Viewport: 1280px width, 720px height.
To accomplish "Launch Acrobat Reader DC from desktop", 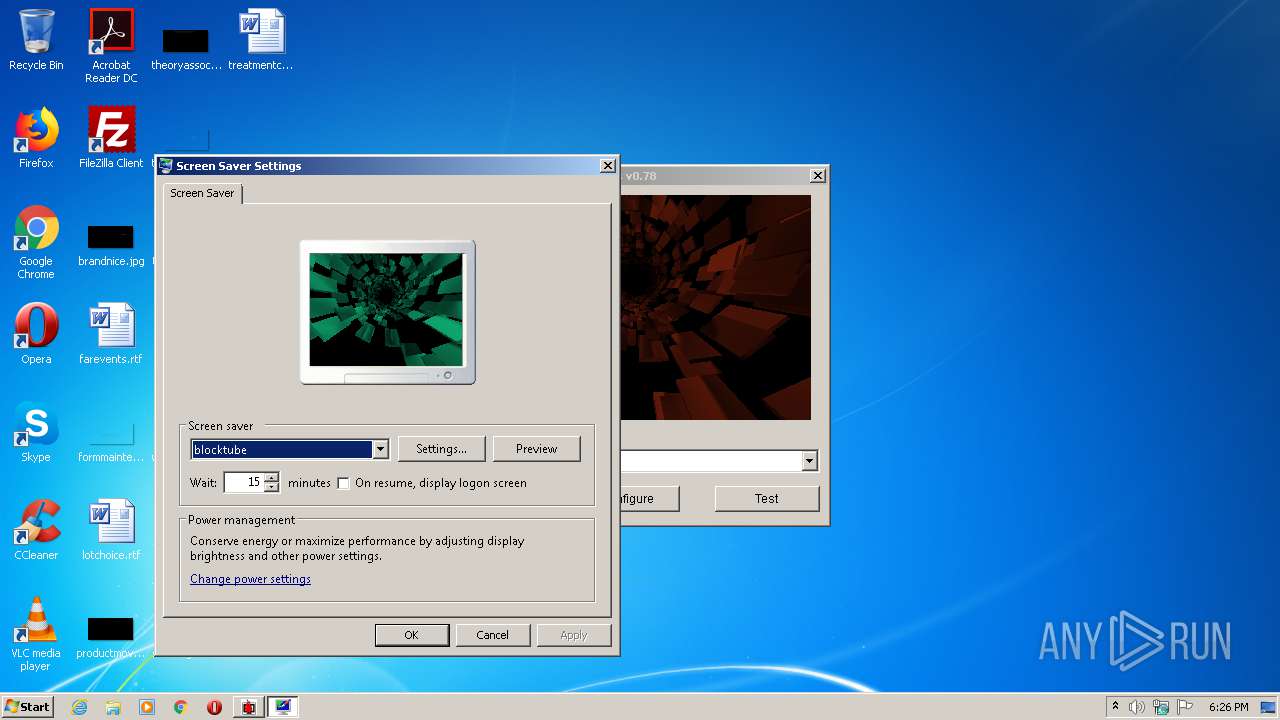I will pyautogui.click(x=111, y=47).
